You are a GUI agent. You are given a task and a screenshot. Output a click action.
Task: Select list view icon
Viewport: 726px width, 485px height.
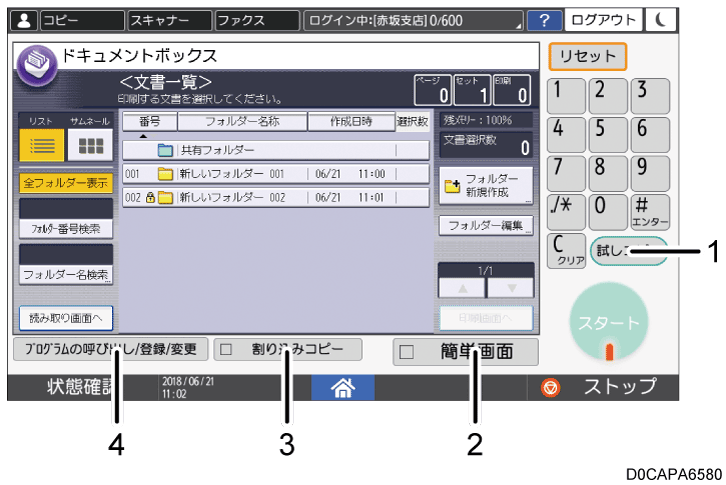pos(42,145)
